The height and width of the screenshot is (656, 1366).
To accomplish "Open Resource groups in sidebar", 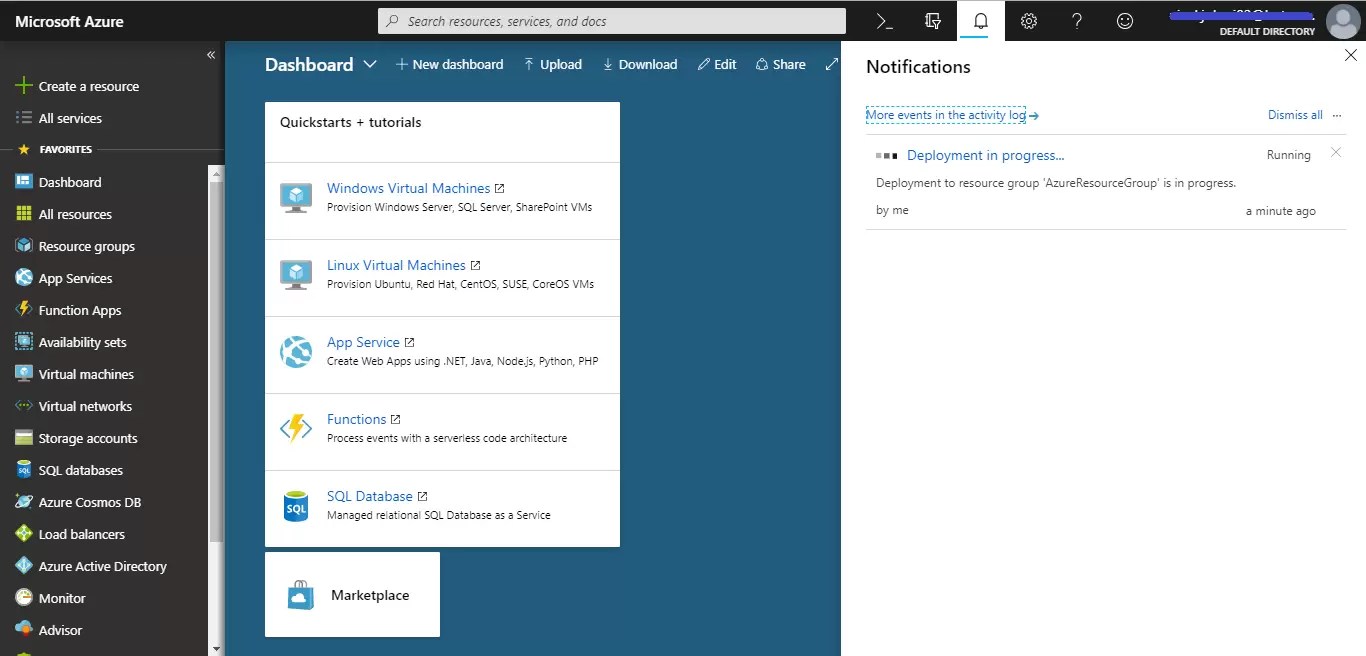I will coord(75,246).
